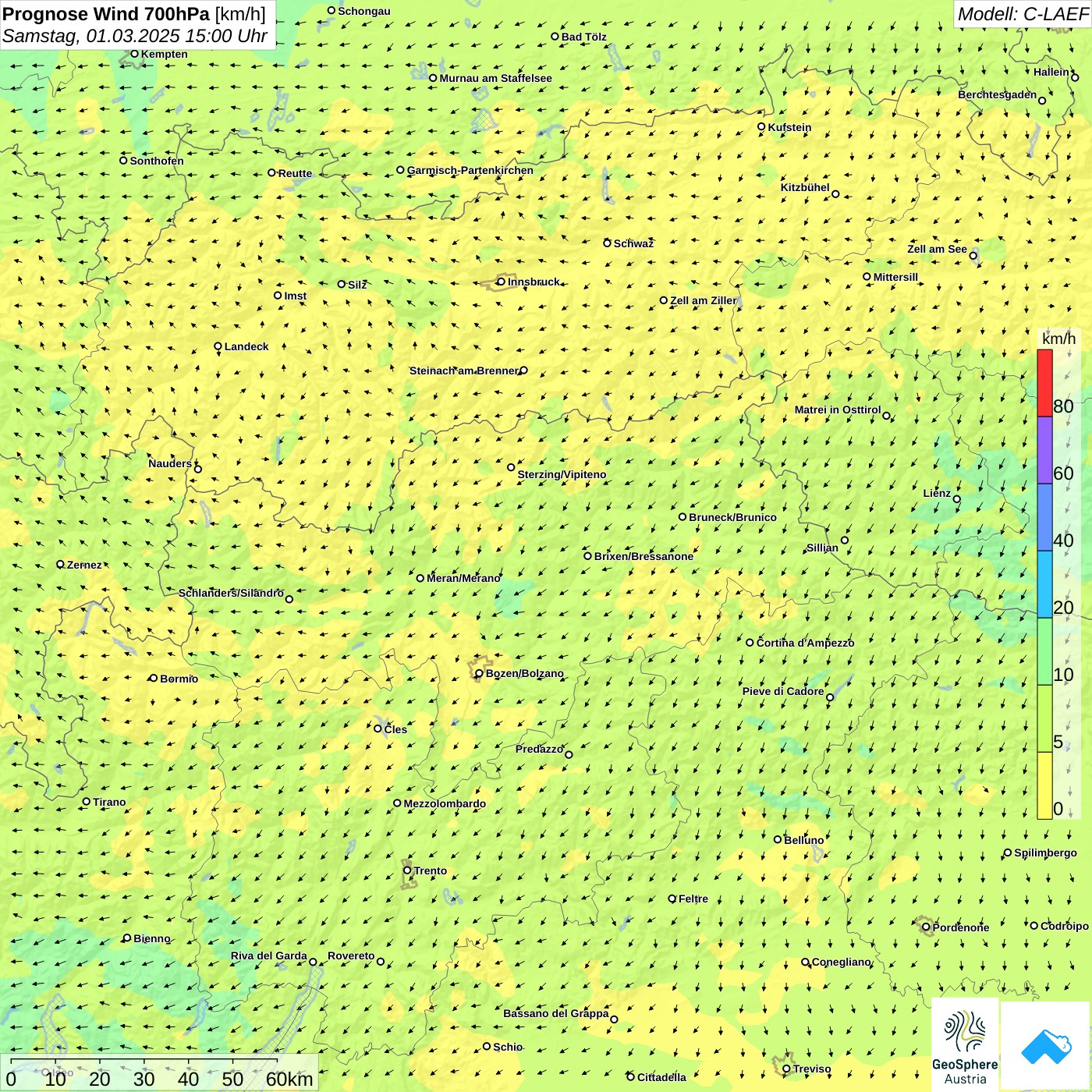Viewport: 1092px width, 1092px height.
Task: Click the Bormio label
Action: point(179,679)
